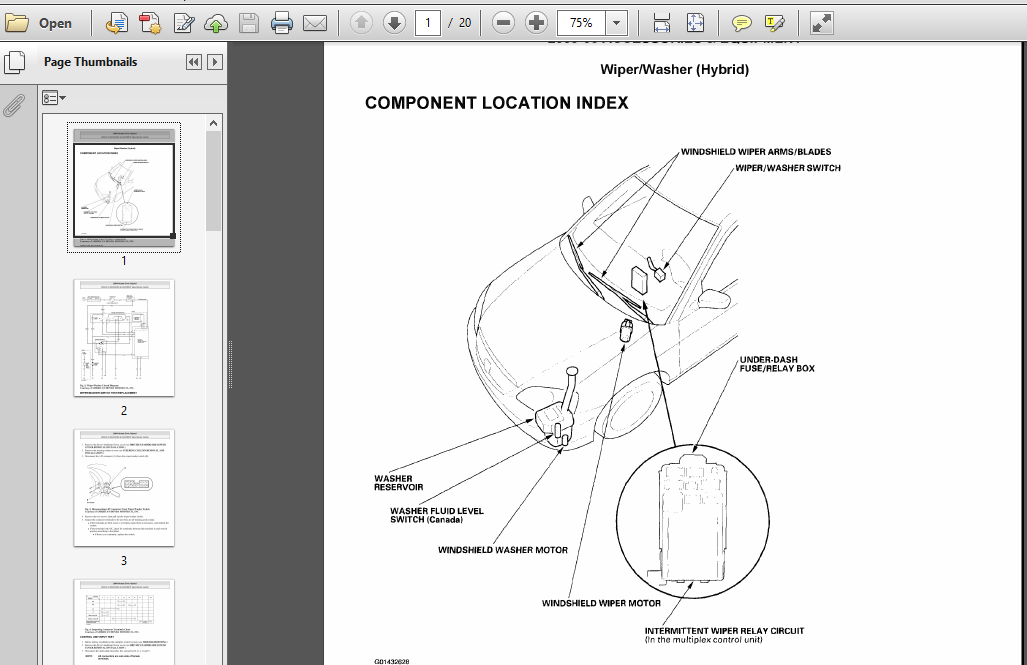1027x665 pixels.
Task: Click the fit width scrolling icon
Action: tap(662, 24)
